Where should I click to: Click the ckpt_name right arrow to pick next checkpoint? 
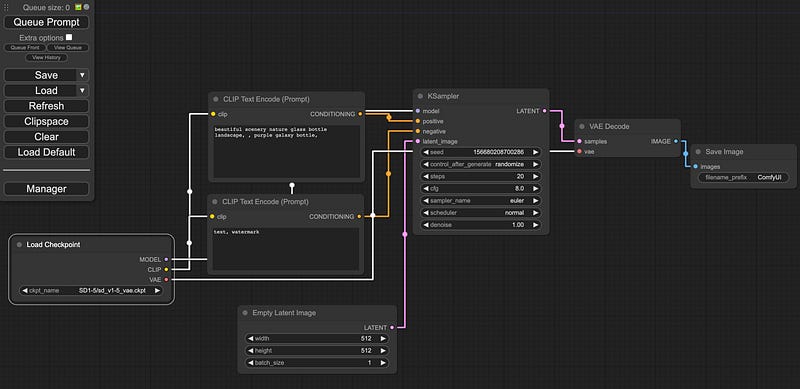(x=158, y=290)
